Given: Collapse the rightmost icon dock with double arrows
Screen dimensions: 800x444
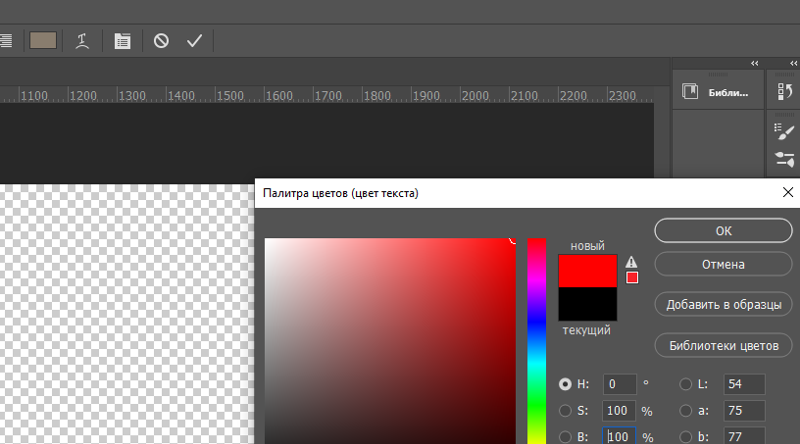Looking at the screenshot, I should pos(793,63).
